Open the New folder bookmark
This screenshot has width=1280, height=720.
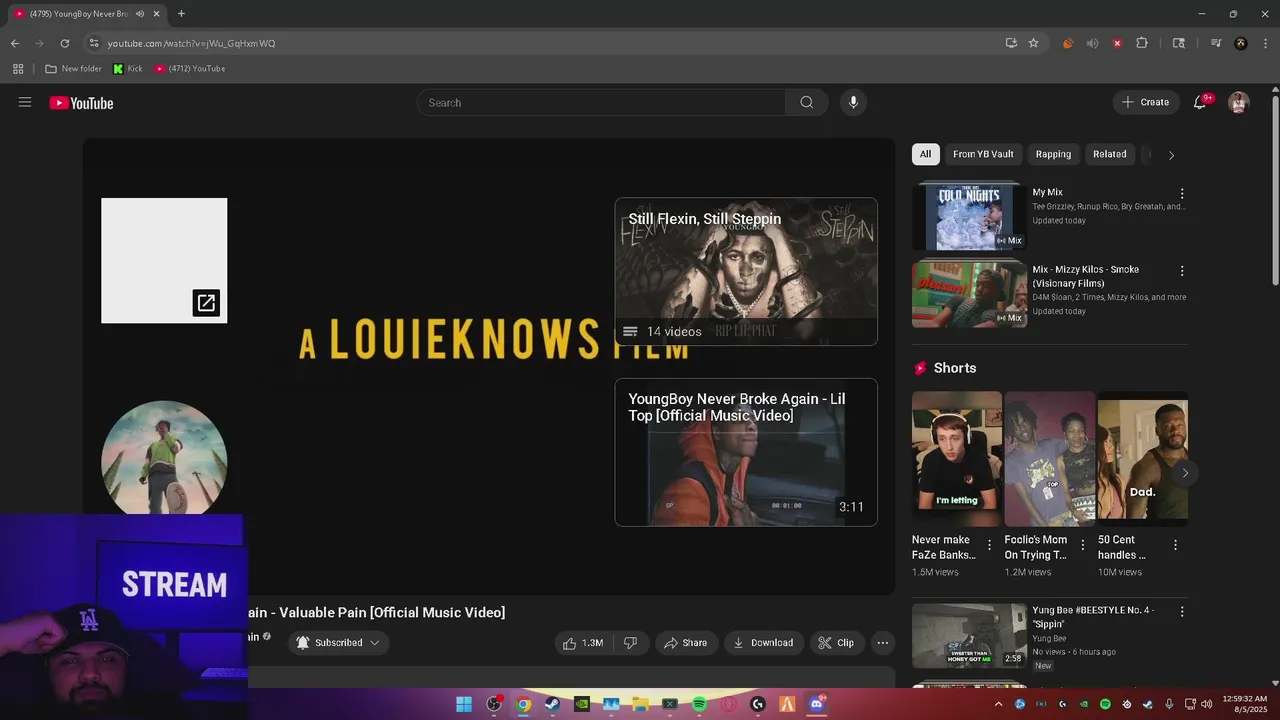pyautogui.click(x=73, y=69)
